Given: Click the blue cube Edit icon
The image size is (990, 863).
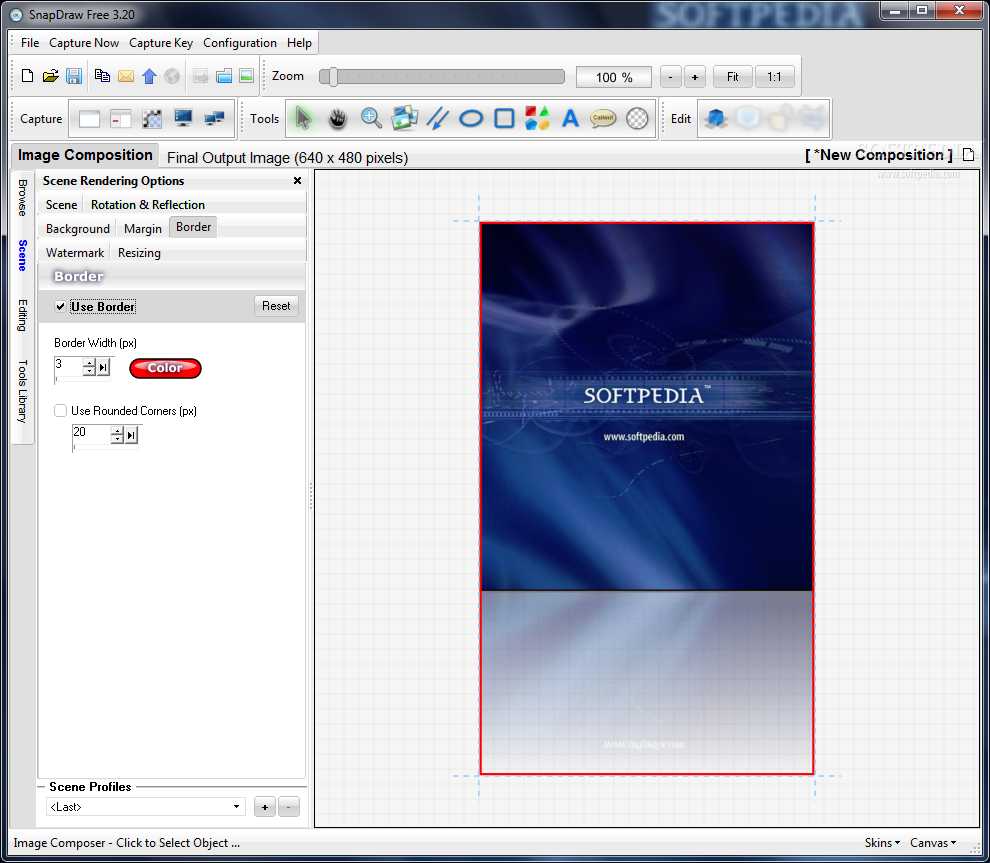Looking at the screenshot, I should tap(715, 118).
